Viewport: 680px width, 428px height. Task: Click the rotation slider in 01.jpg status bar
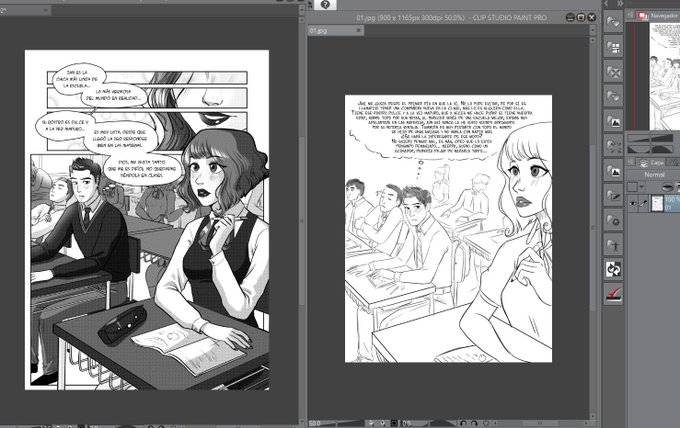[x=435, y=423]
